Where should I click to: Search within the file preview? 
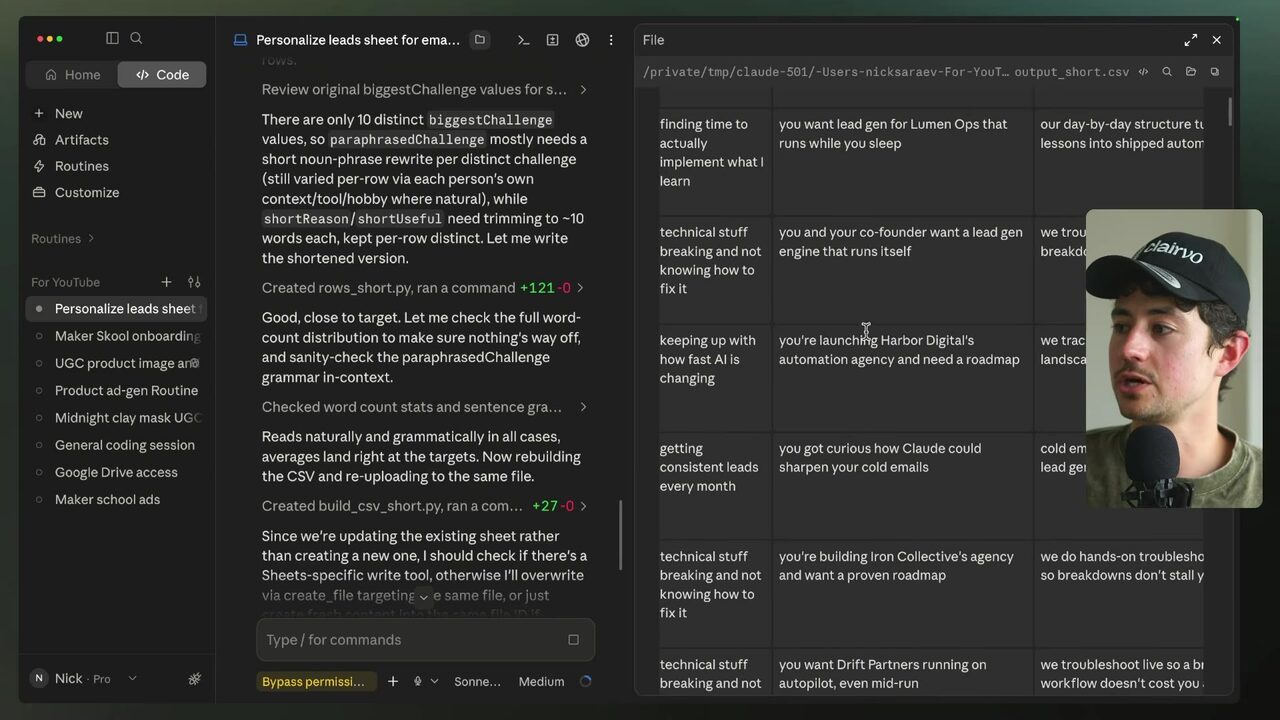1167,72
